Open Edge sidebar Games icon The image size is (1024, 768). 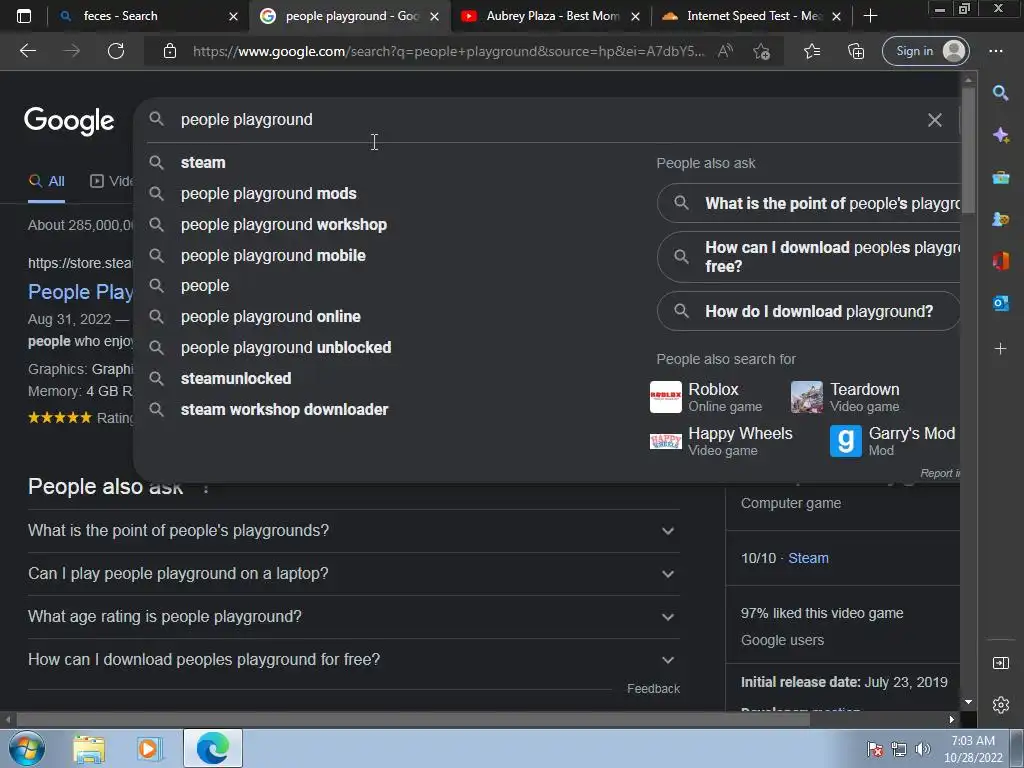click(1000, 219)
